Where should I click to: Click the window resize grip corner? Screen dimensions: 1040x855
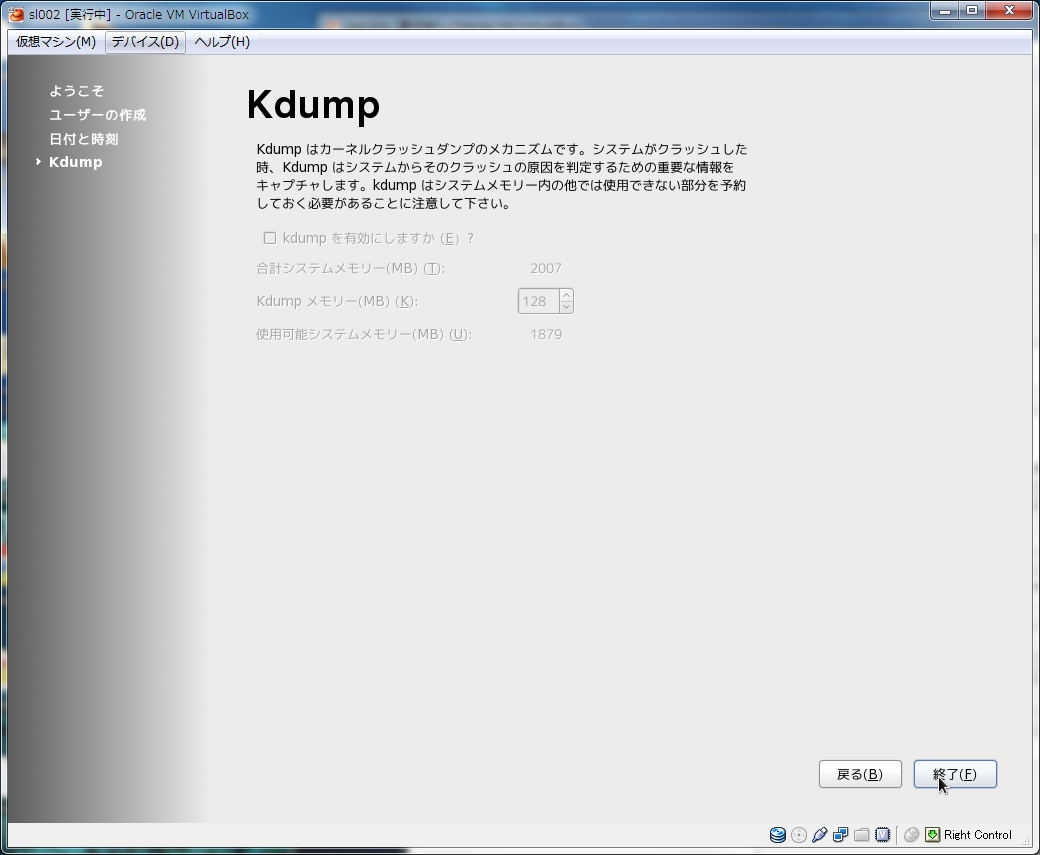click(x=1025, y=842)
